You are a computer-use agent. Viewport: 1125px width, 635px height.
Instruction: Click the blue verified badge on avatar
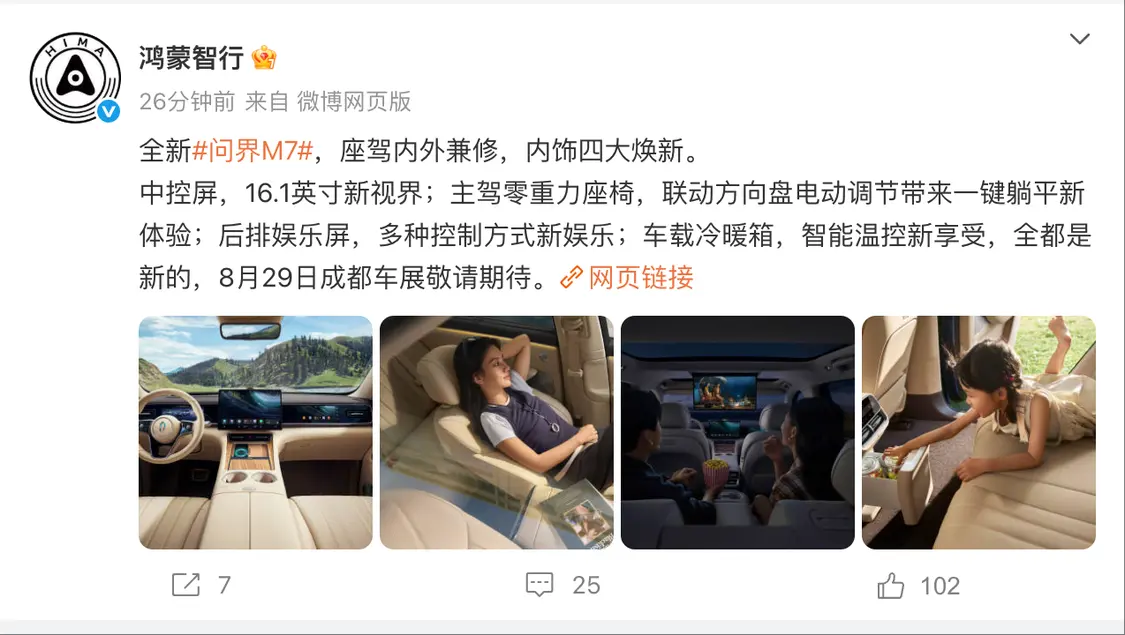tap(108, 110)
